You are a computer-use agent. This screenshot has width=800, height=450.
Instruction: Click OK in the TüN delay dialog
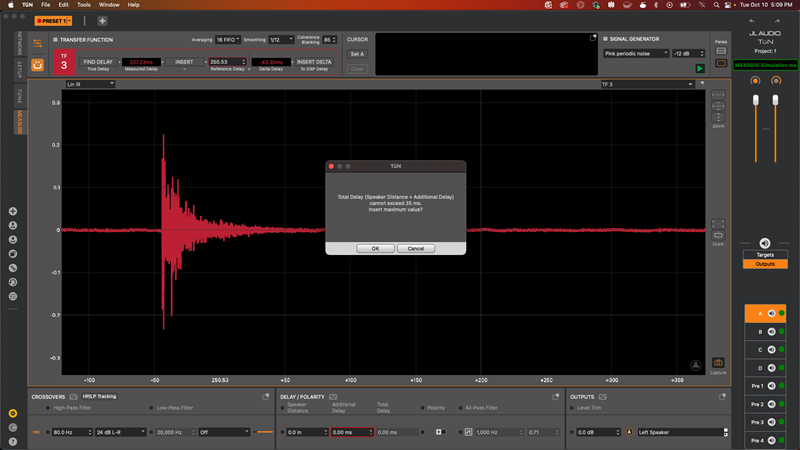coord(375,248)
